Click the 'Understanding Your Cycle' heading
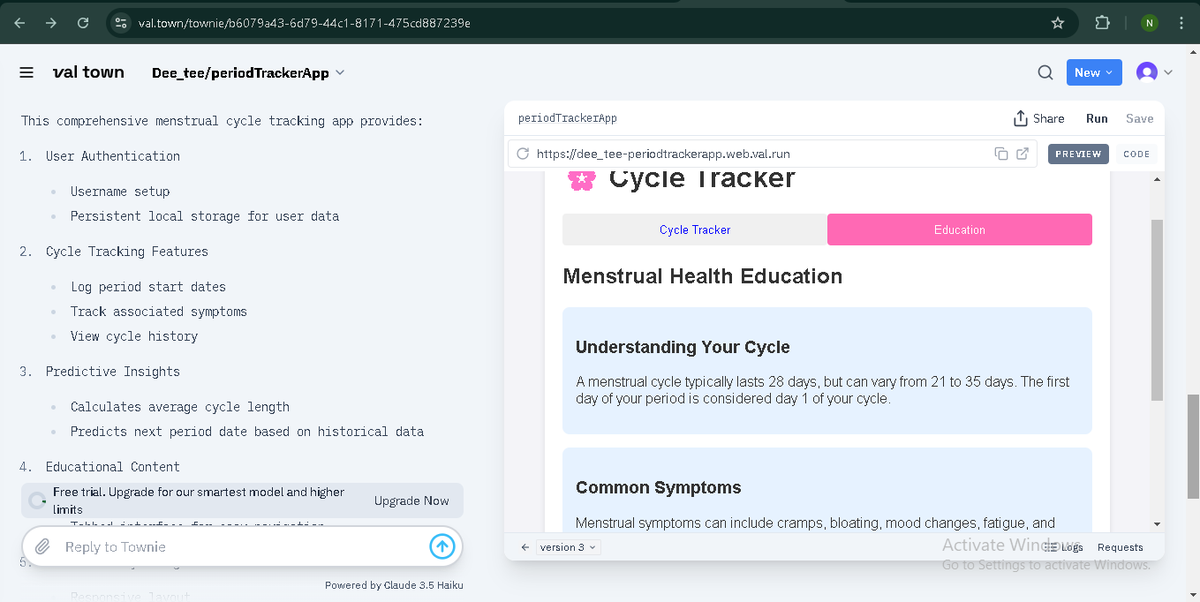This screenshot has width=1200, height=602. 683,347
